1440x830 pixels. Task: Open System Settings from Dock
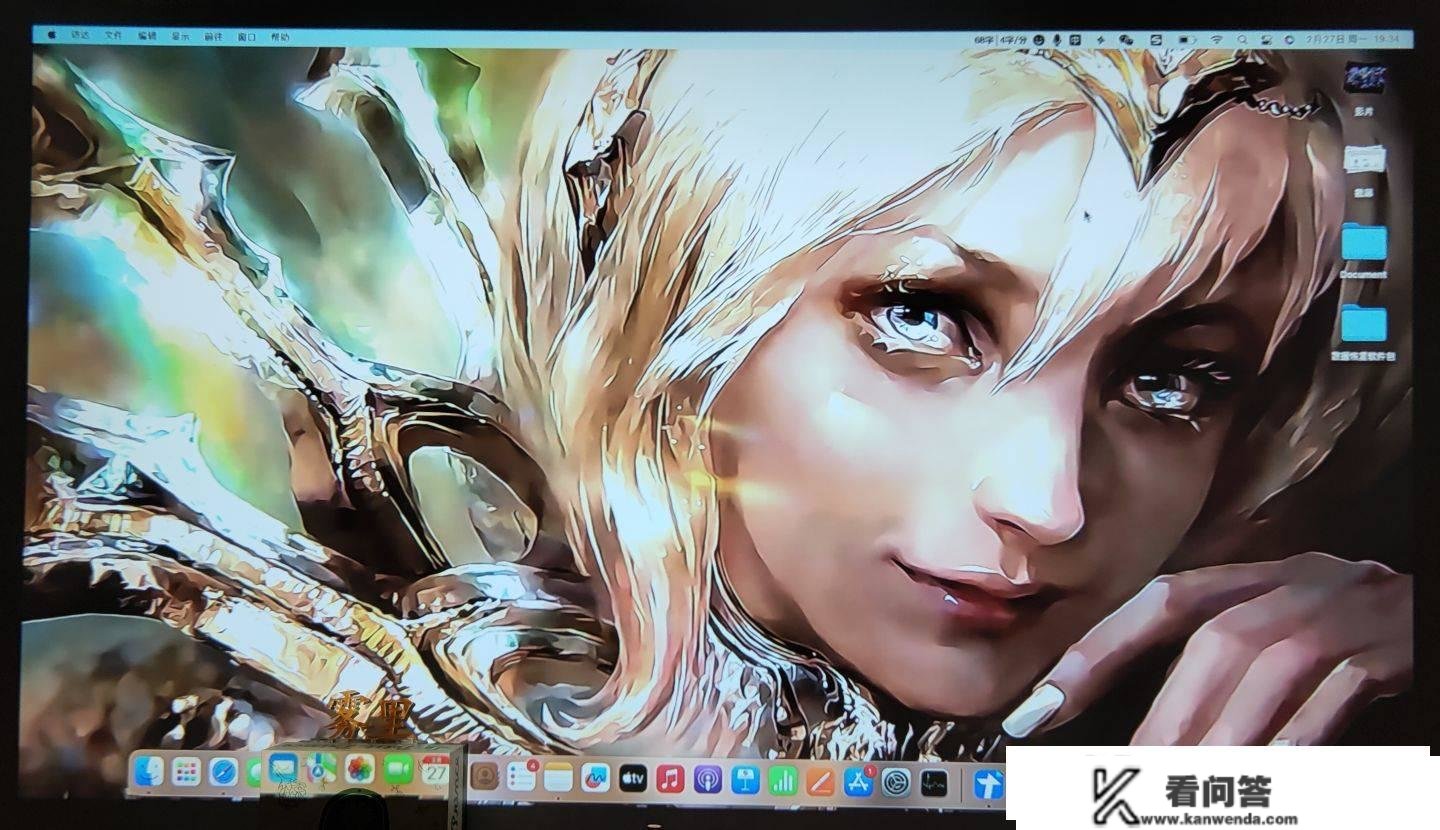tap(896, 782)
